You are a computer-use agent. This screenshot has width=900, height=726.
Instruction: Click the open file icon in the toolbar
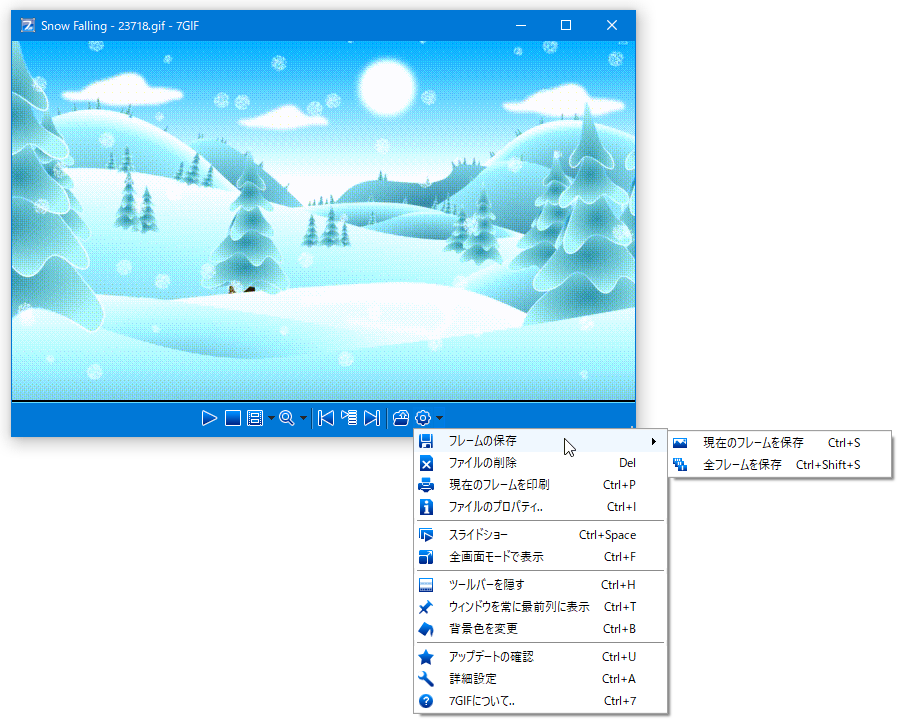click(x=401, y=418)
